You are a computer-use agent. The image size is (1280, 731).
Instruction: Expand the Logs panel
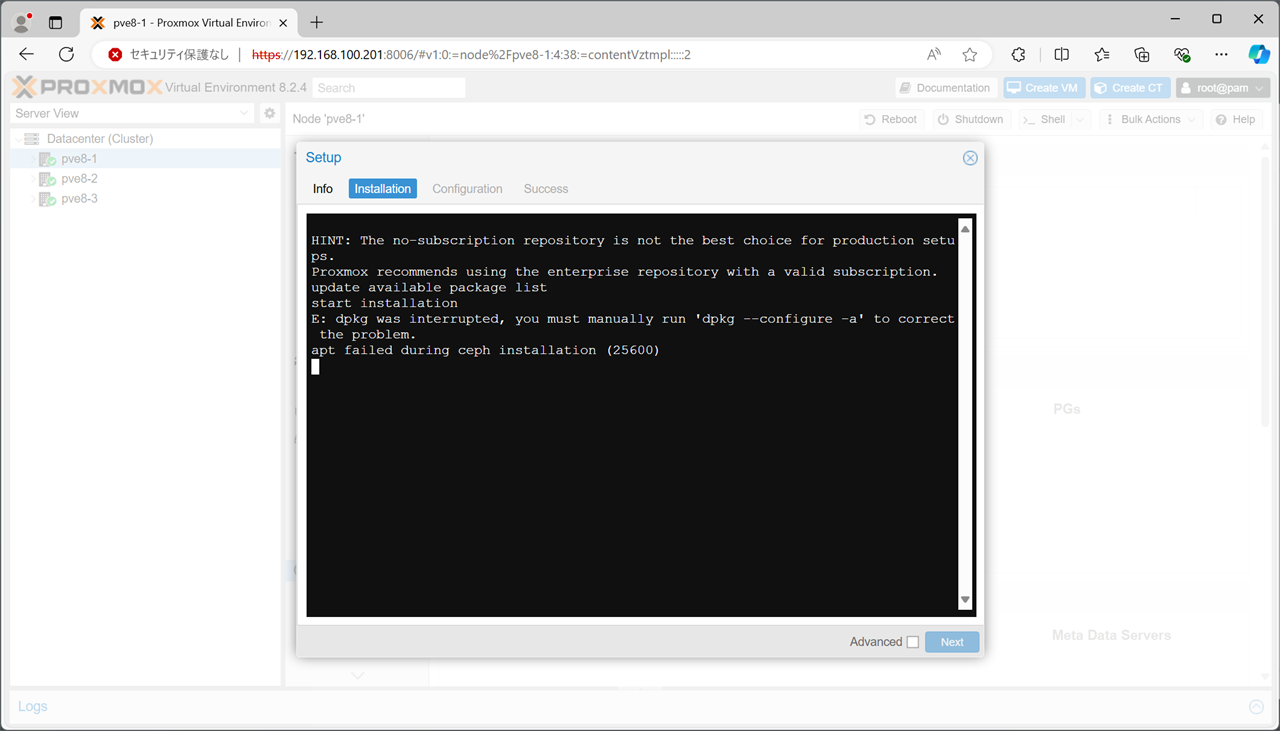pos(1256,707)
